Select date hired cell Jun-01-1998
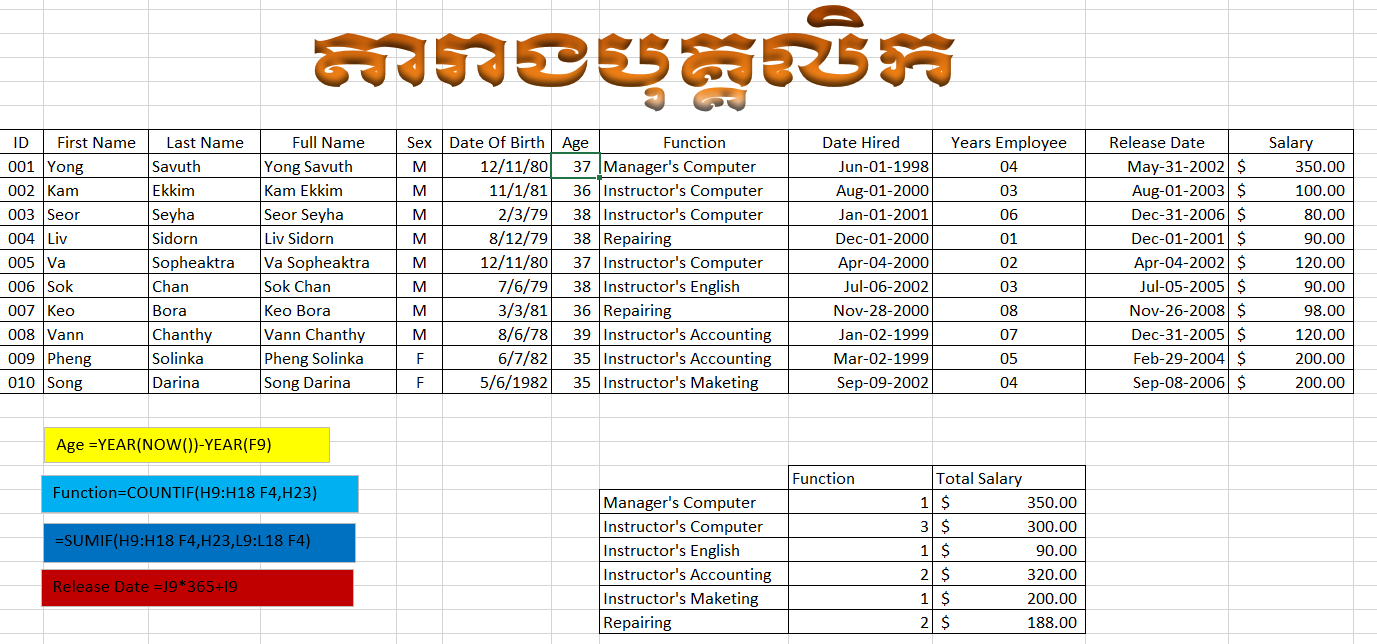Image resolution: width=1377 pixels, height=644 pixels. pyautogui.click(x=861, y=166)
